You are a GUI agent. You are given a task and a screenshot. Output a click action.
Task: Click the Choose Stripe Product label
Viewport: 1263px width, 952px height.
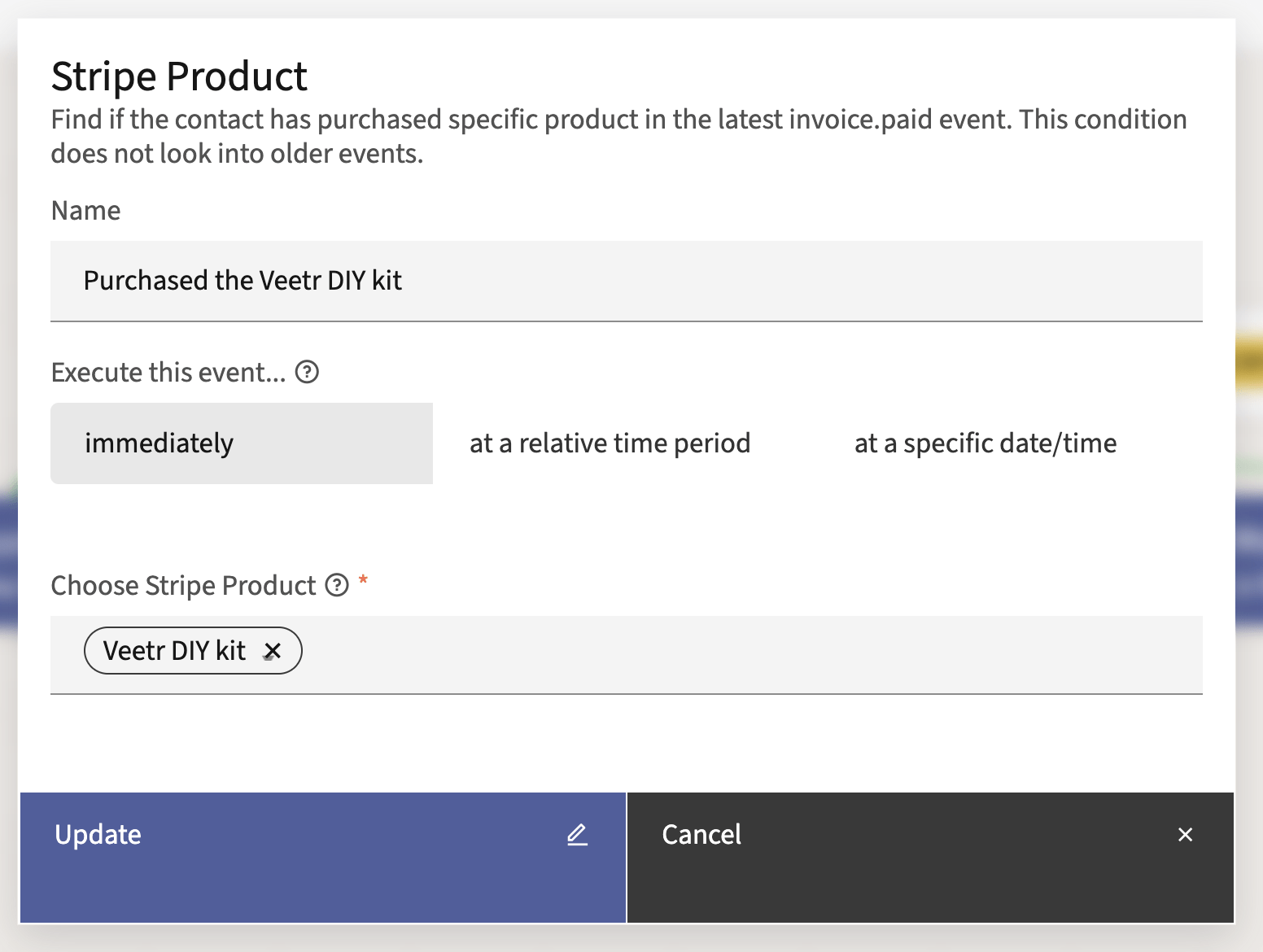(183, 586)
